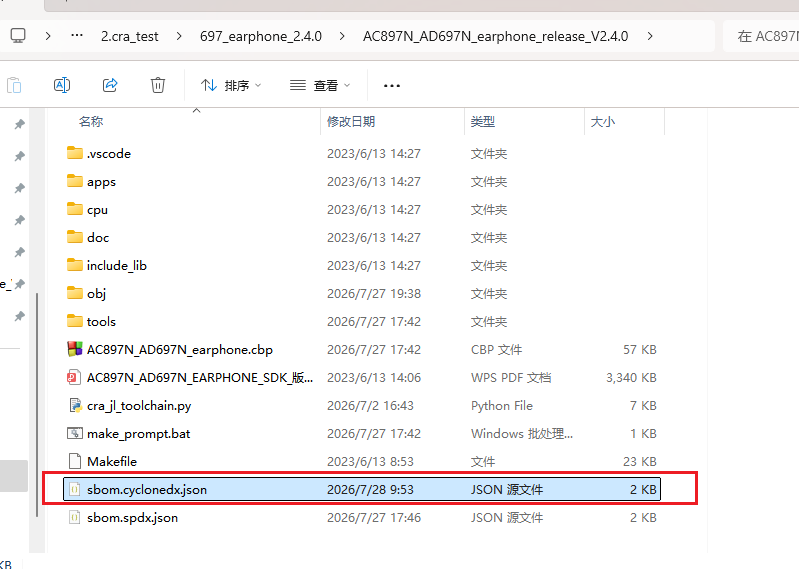
Task: Focus the search box beginning 在 AC897
Action: 761,36
